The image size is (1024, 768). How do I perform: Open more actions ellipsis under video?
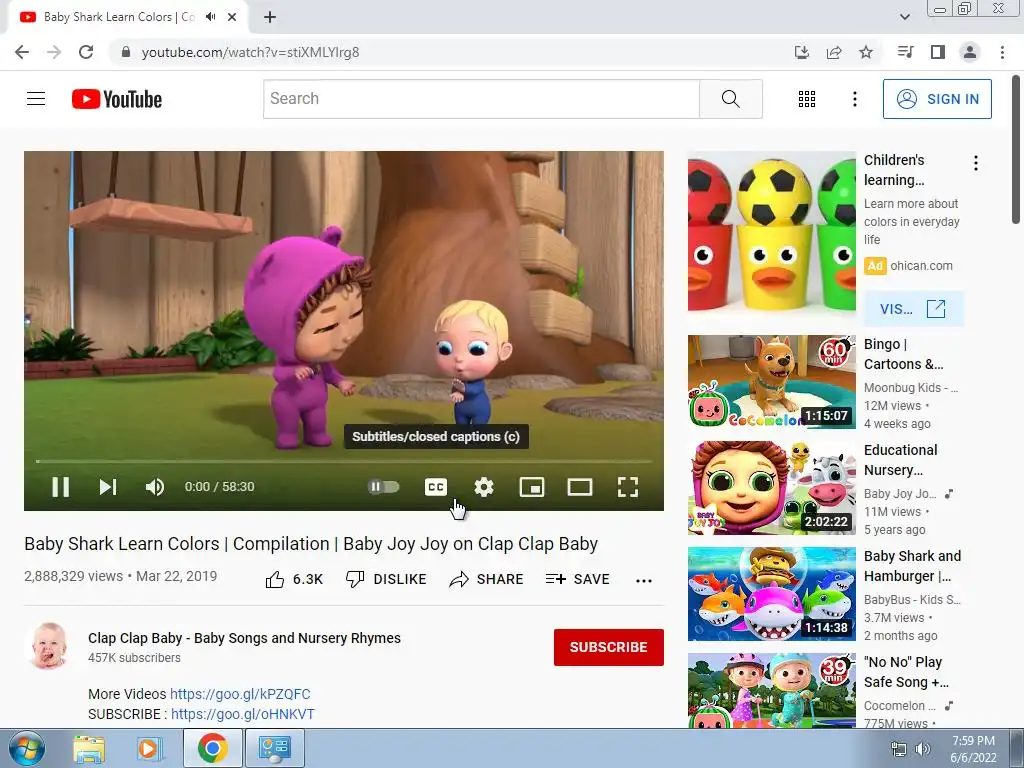643,581
